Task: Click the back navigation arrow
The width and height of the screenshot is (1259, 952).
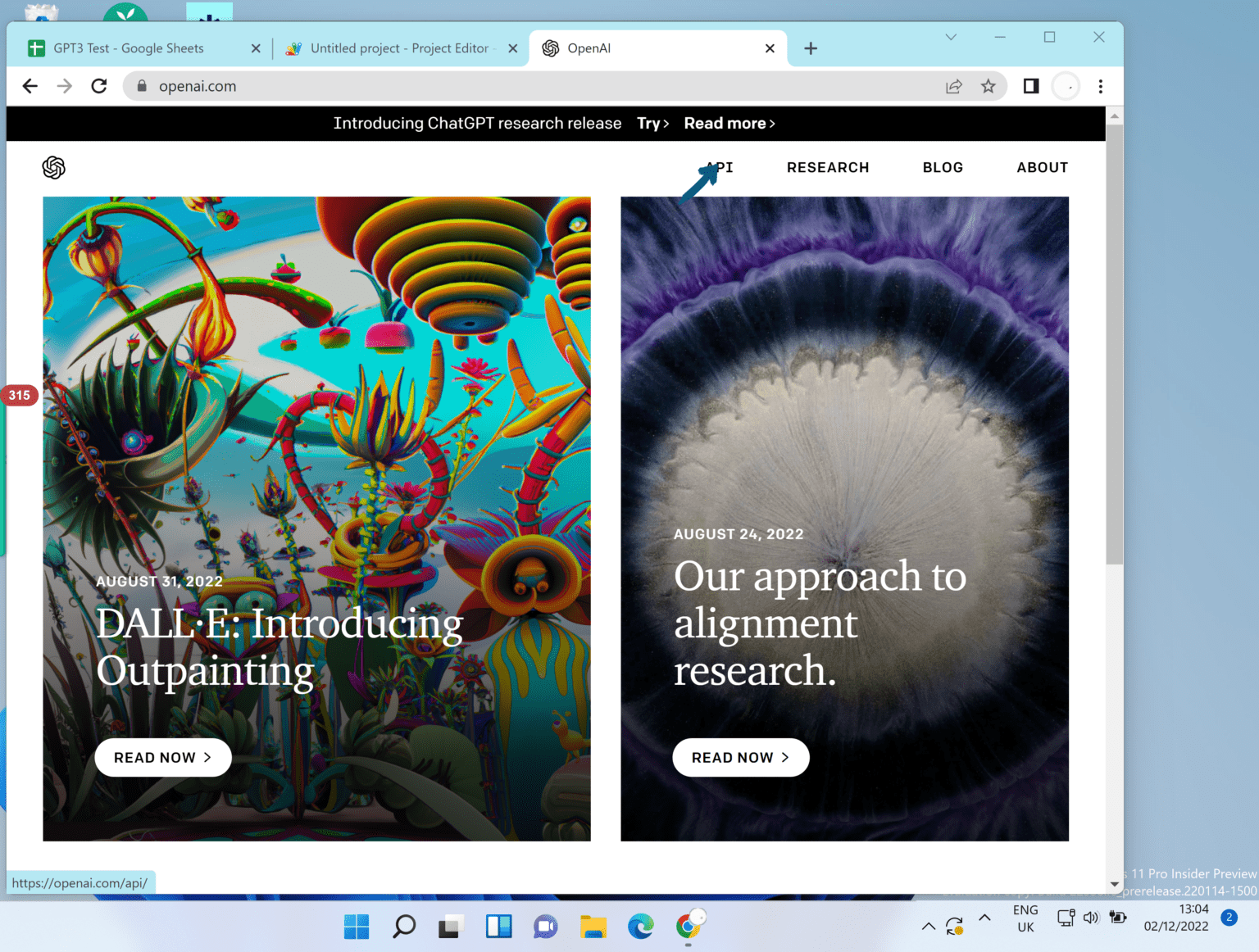Action: click(x=30, y=85)
